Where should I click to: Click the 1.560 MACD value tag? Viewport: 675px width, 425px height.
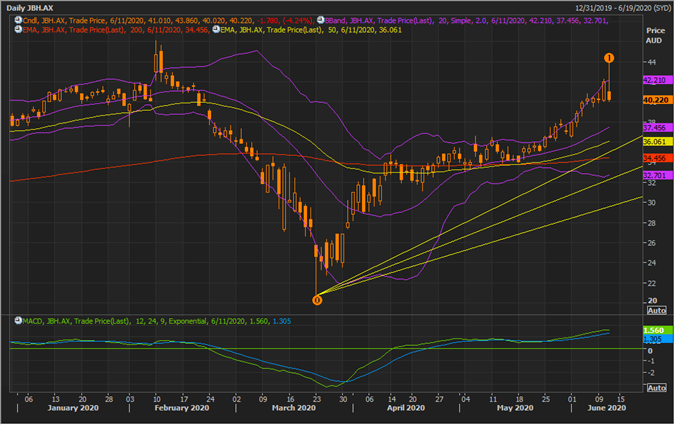point(657,330)
